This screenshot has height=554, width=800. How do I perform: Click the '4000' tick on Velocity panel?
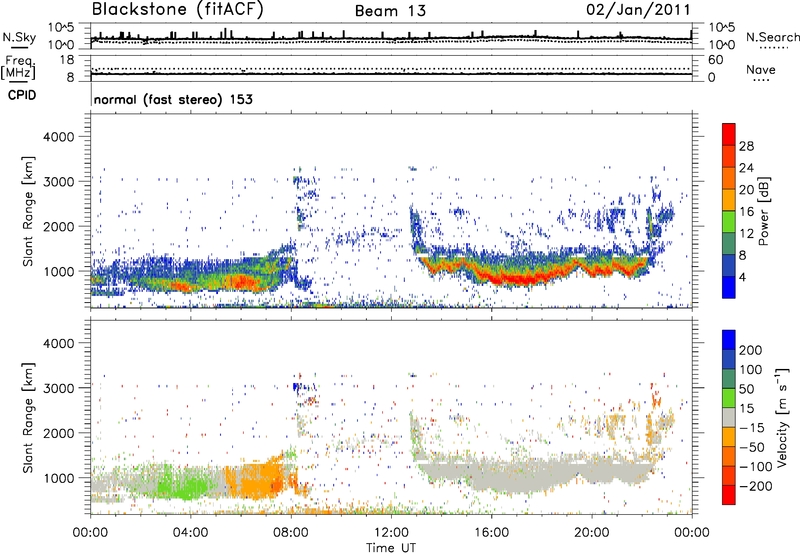point(58,343)
